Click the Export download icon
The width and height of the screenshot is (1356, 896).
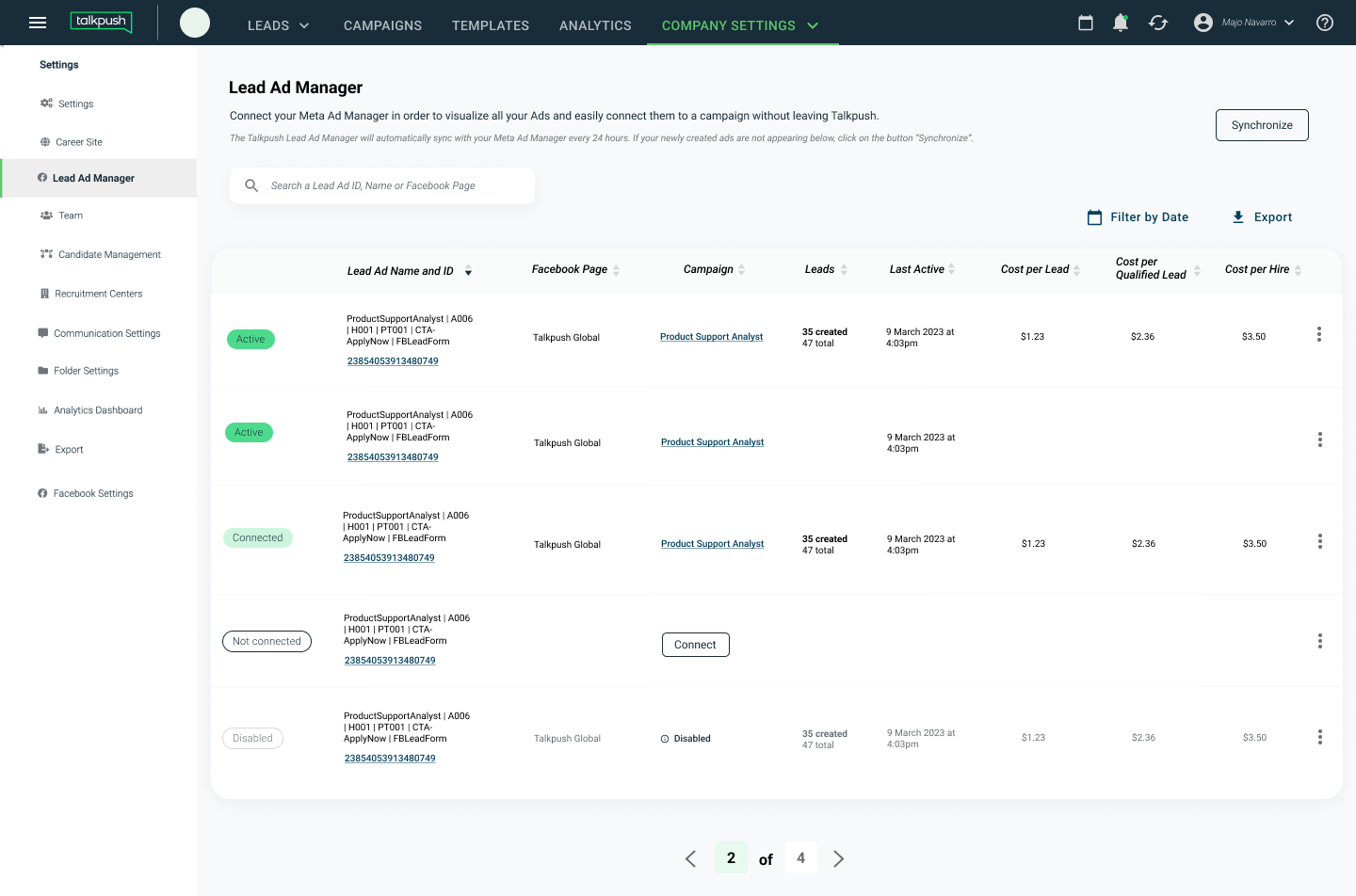tap(1238, 217)
